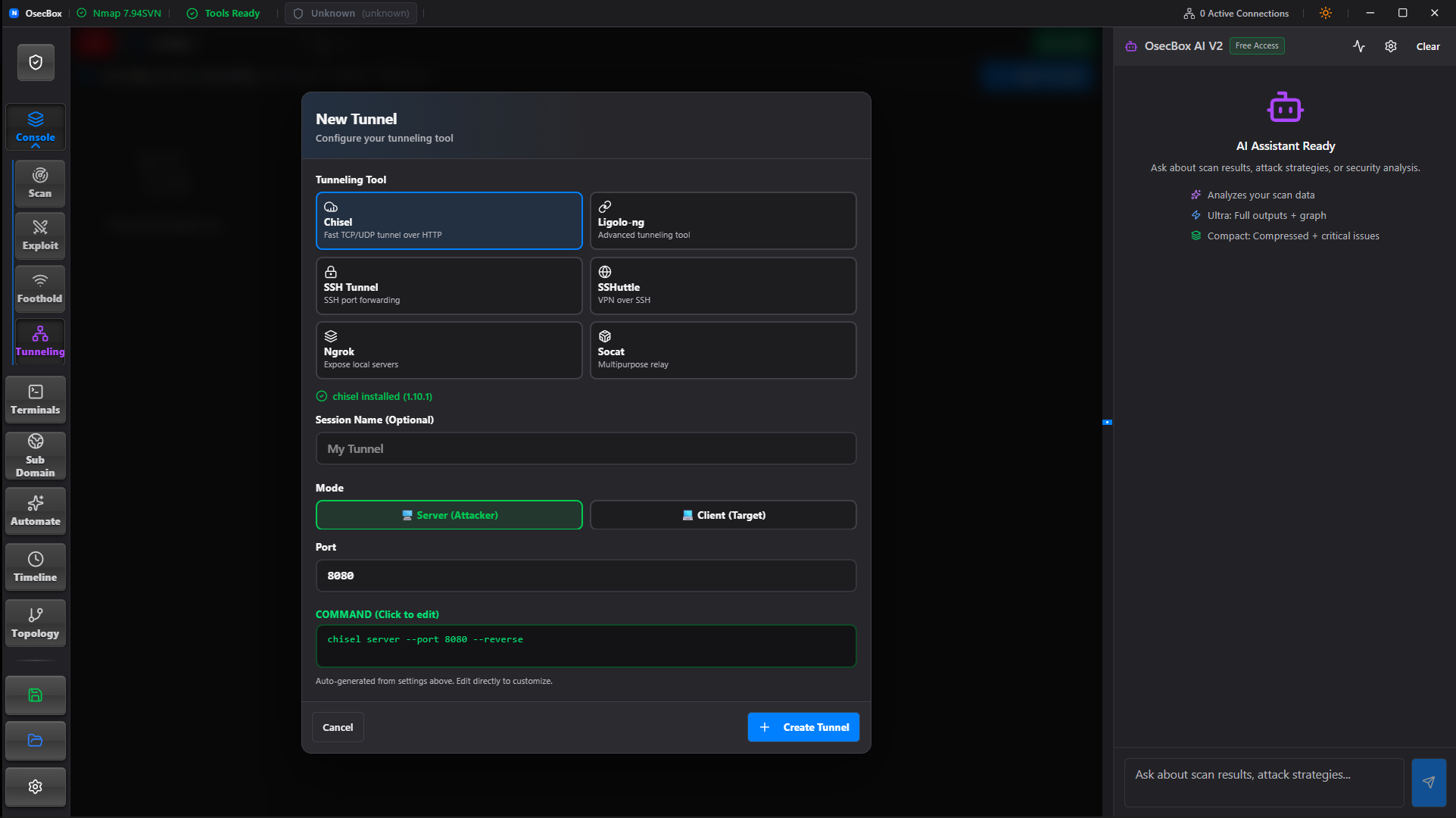This screenshot has height=818, width=1456.
Task: Click 'Analyzes your scan data' text
Action: [1261, 195]
